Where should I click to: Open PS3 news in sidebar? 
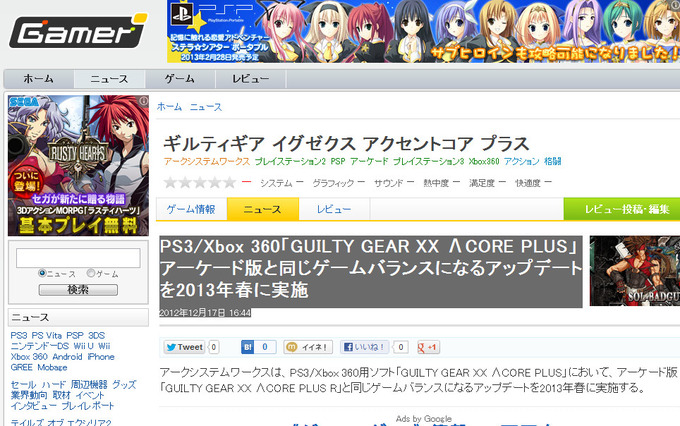pyautogui.click(x=19, y=335)
